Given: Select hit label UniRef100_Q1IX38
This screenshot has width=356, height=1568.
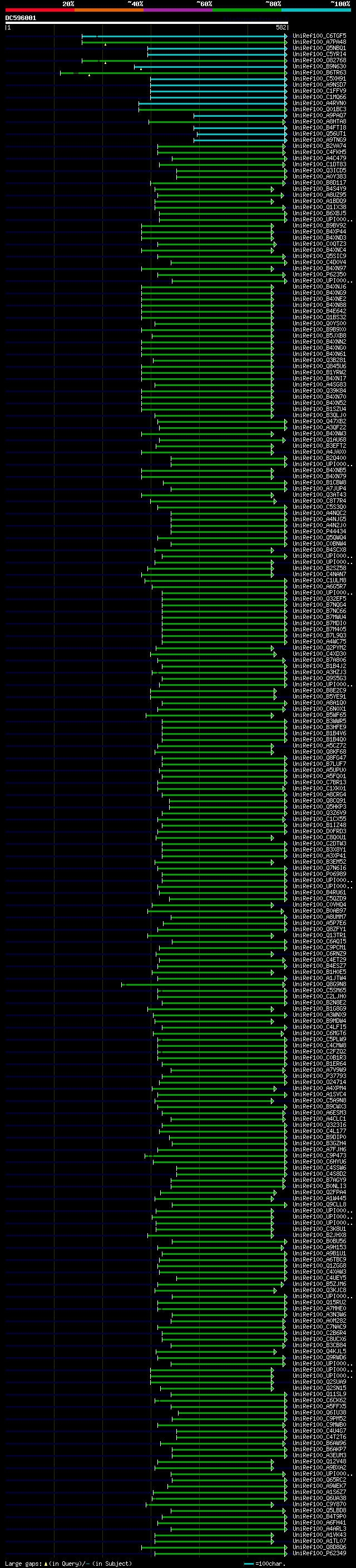Looking at the screenshot, I should [319, 207].
